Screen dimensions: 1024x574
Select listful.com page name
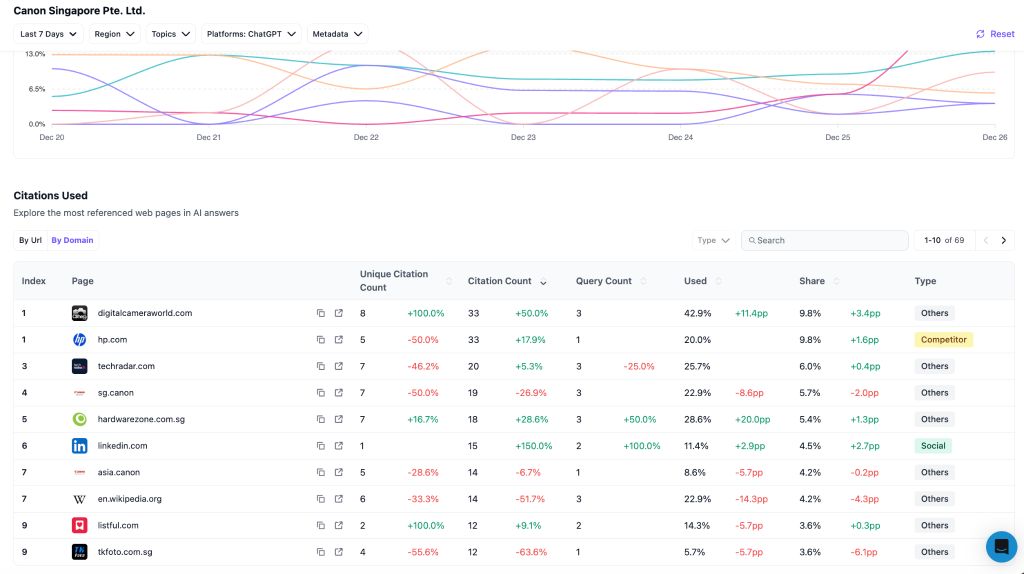[x=118, y=525]
